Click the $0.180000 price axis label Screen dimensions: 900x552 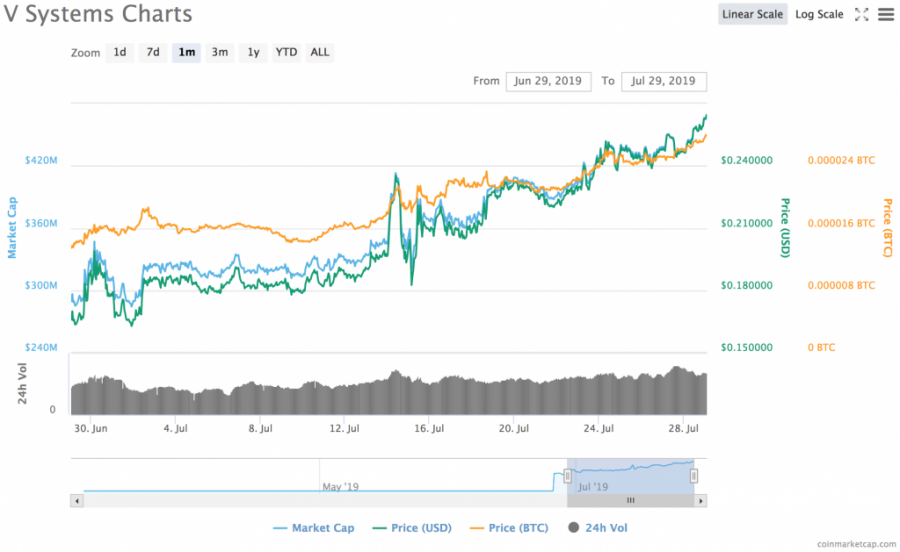[747, 285]
